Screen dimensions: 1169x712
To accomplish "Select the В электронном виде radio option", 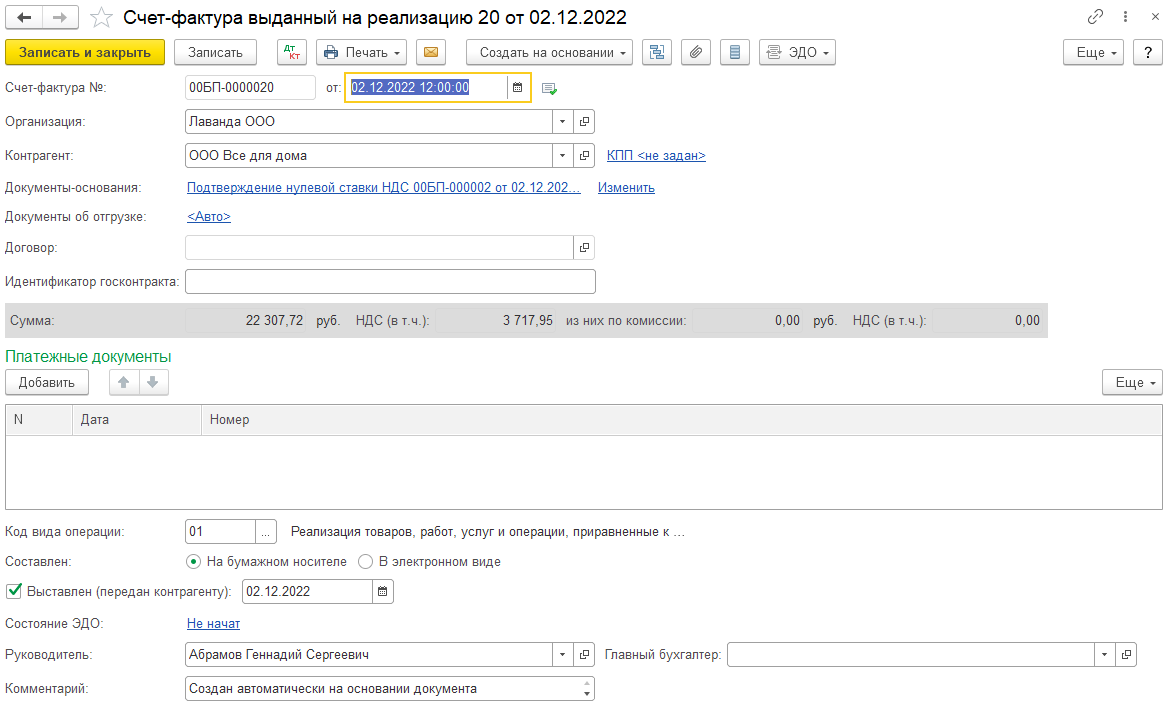I will coord(365,561).
